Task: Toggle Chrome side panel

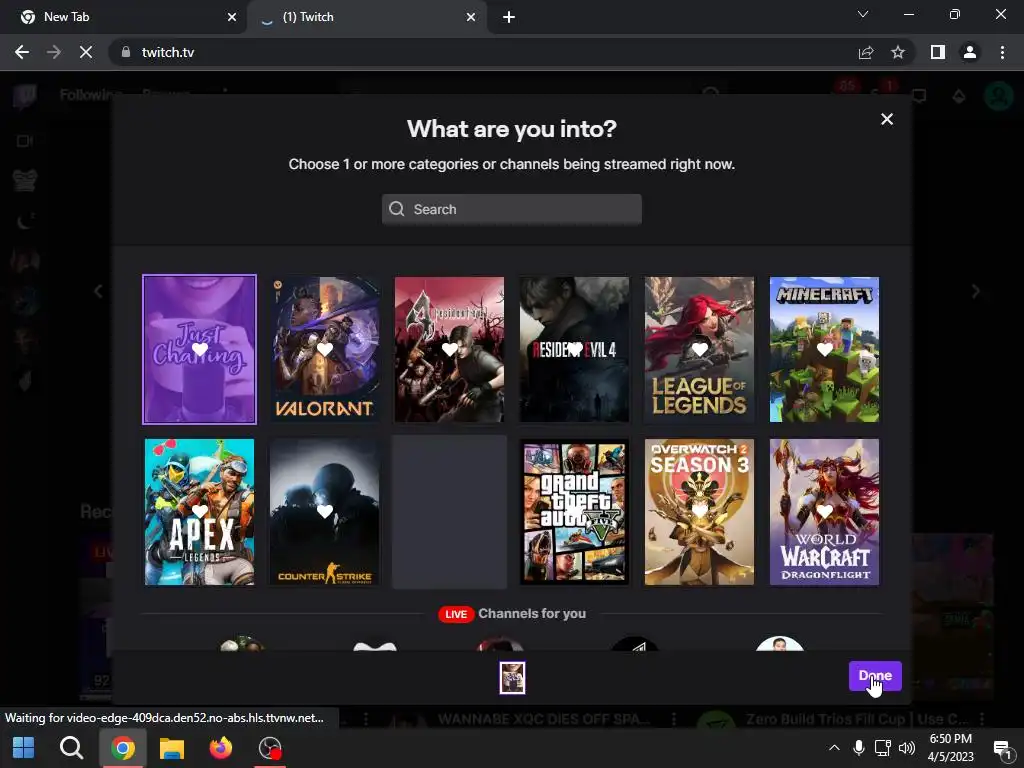Action: (x=938, y=52)
